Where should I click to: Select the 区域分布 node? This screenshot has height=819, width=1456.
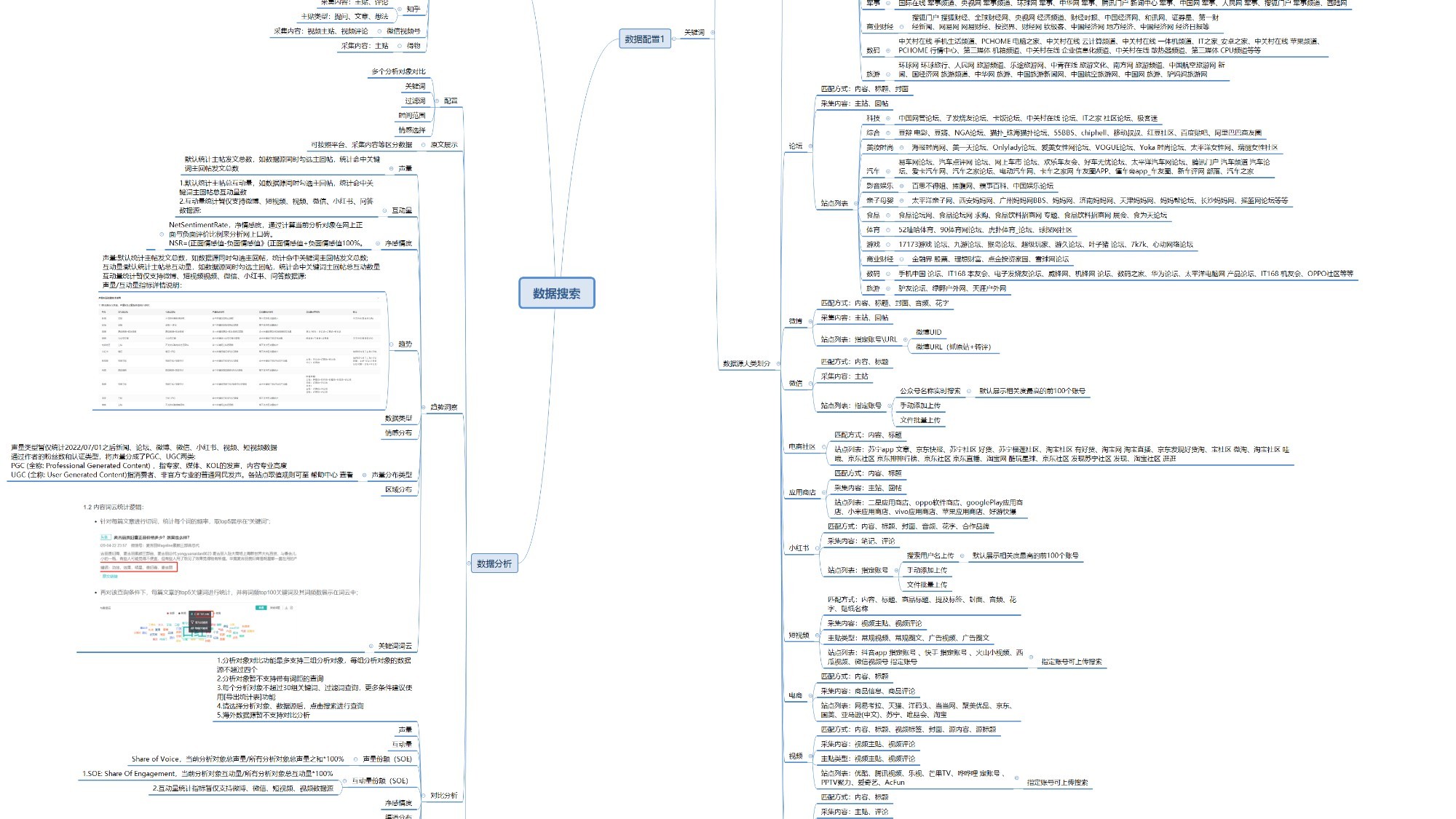pos(398,490)
